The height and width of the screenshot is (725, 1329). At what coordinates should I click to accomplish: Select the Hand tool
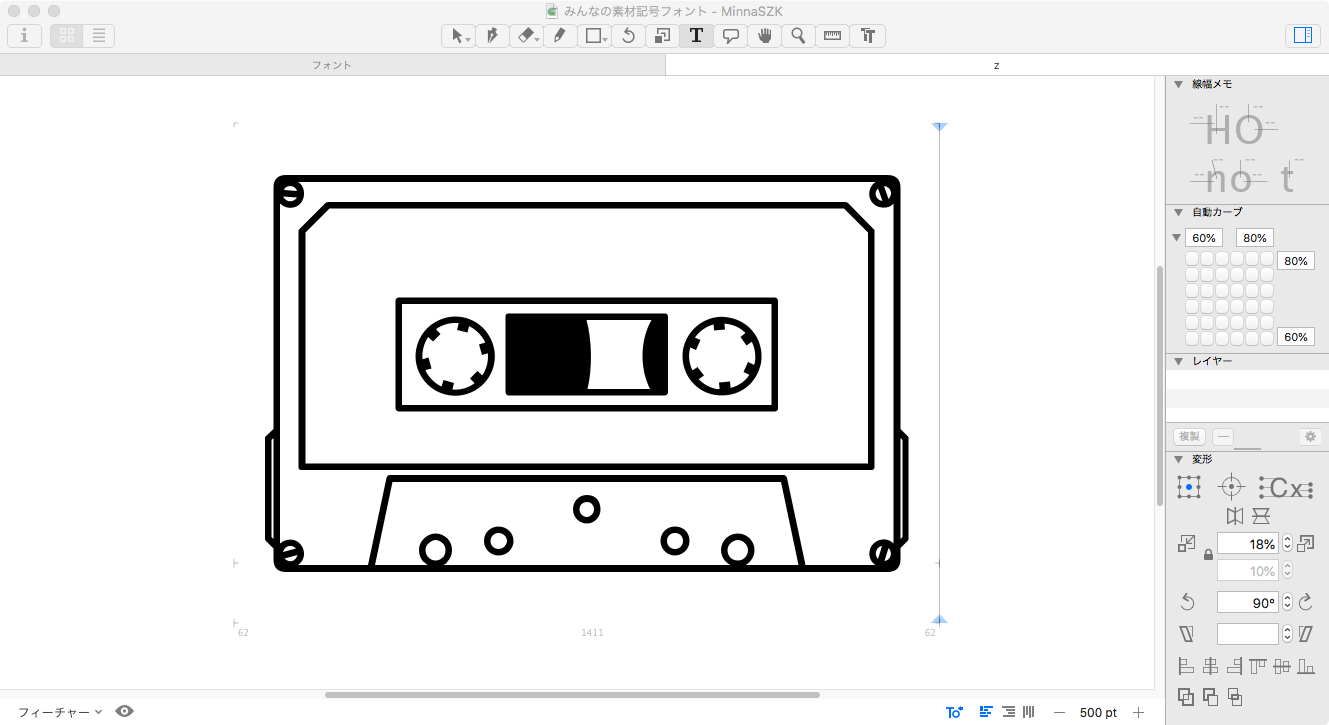click(x=765, y=36)
